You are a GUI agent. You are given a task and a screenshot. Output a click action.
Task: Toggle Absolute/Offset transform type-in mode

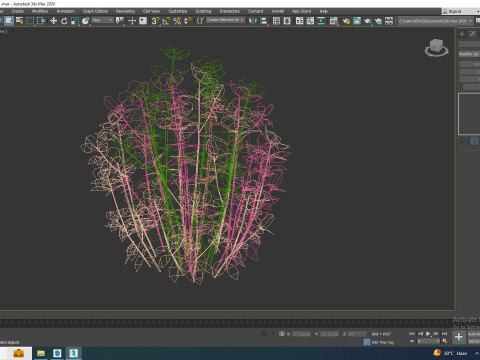coord(282,334)
